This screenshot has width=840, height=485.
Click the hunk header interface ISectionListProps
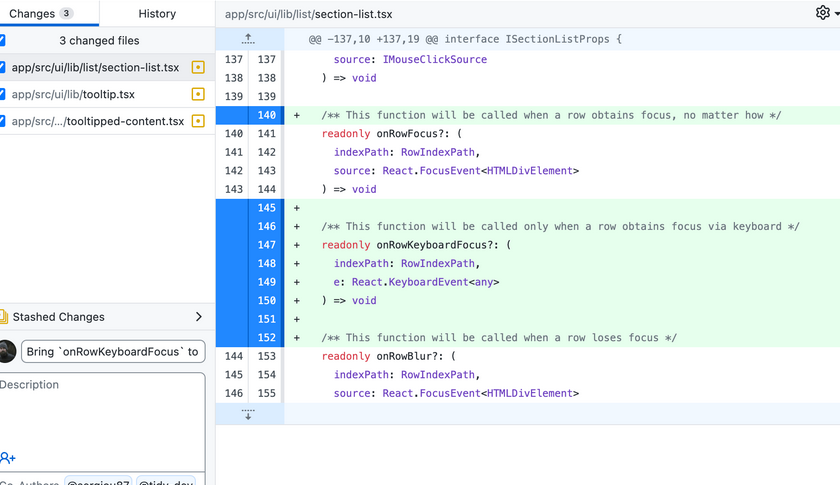465,39
